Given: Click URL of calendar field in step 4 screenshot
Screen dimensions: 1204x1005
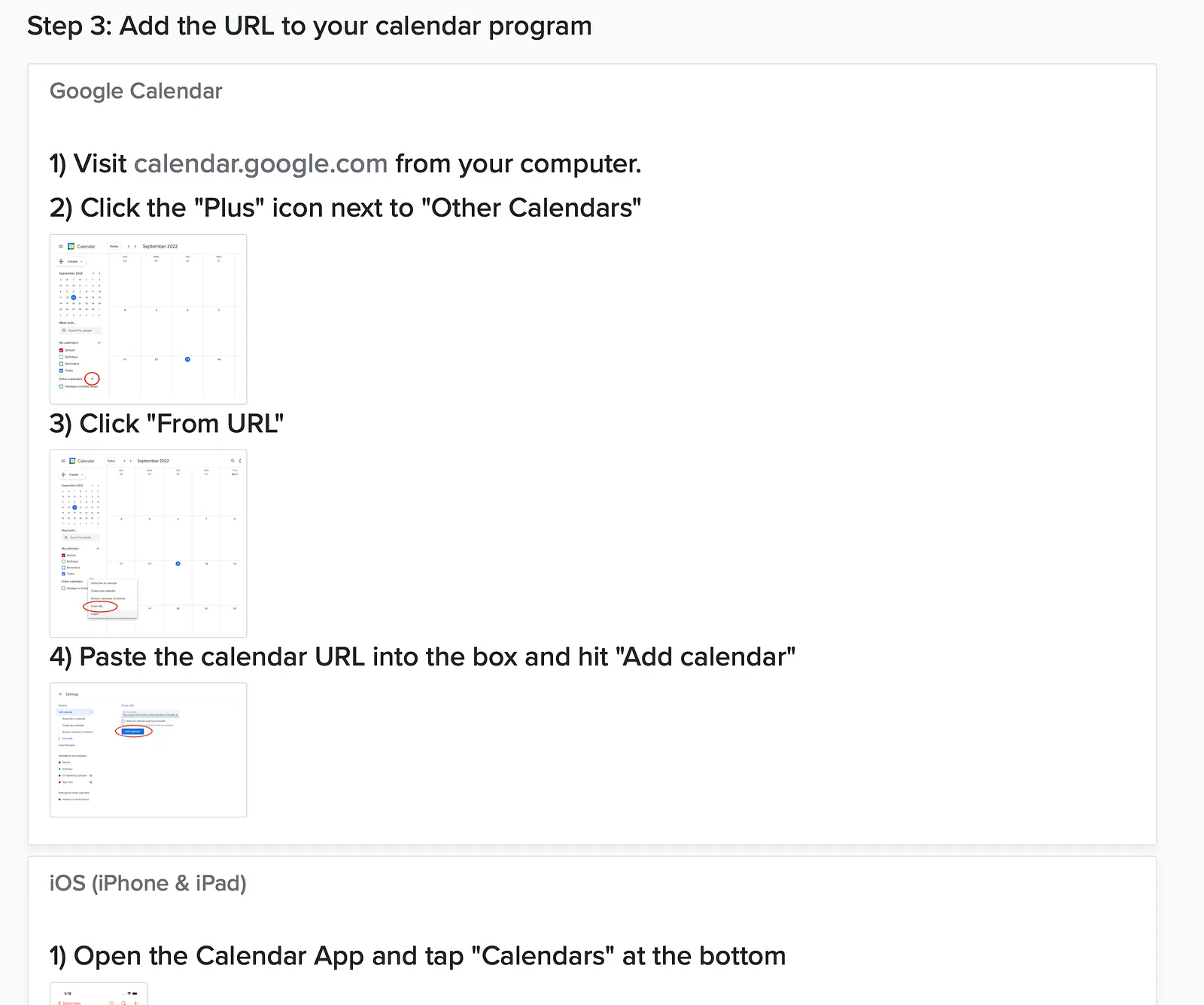Looking at the screenshot, I should click(x=150, y=713).
